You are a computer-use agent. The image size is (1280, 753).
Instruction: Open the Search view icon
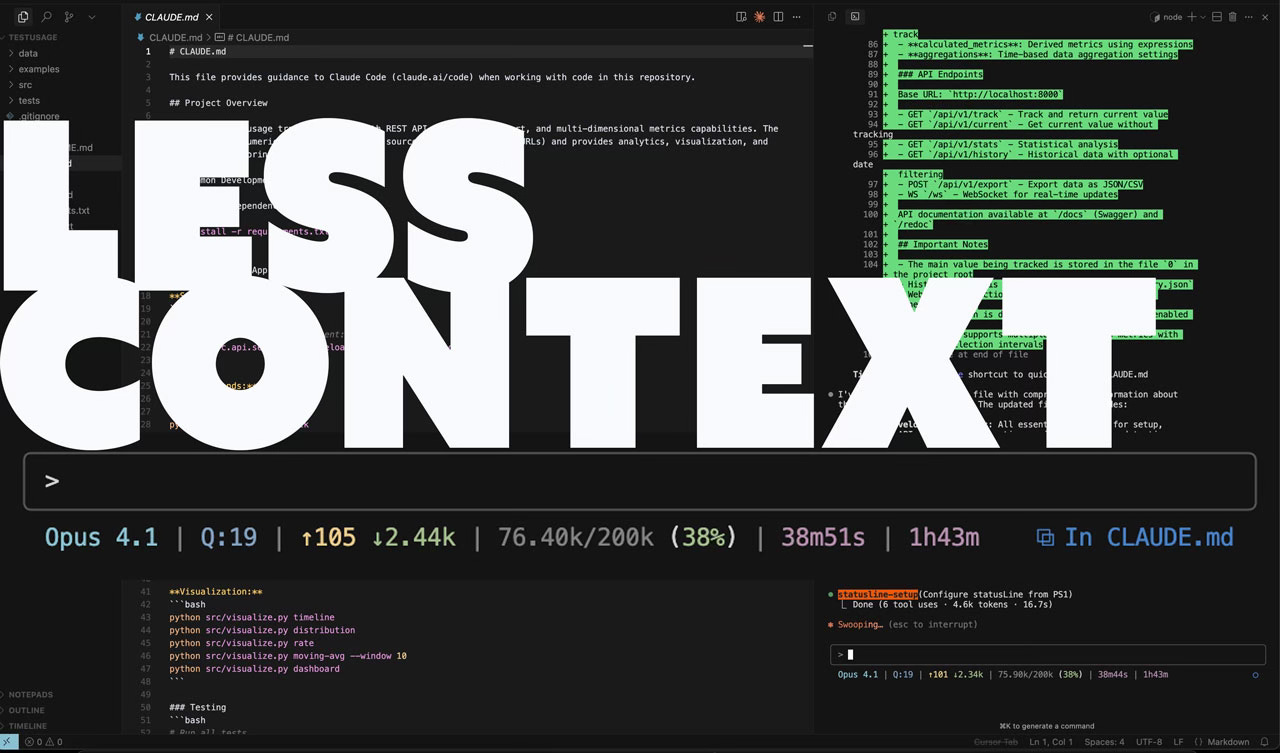coord(46,17)
